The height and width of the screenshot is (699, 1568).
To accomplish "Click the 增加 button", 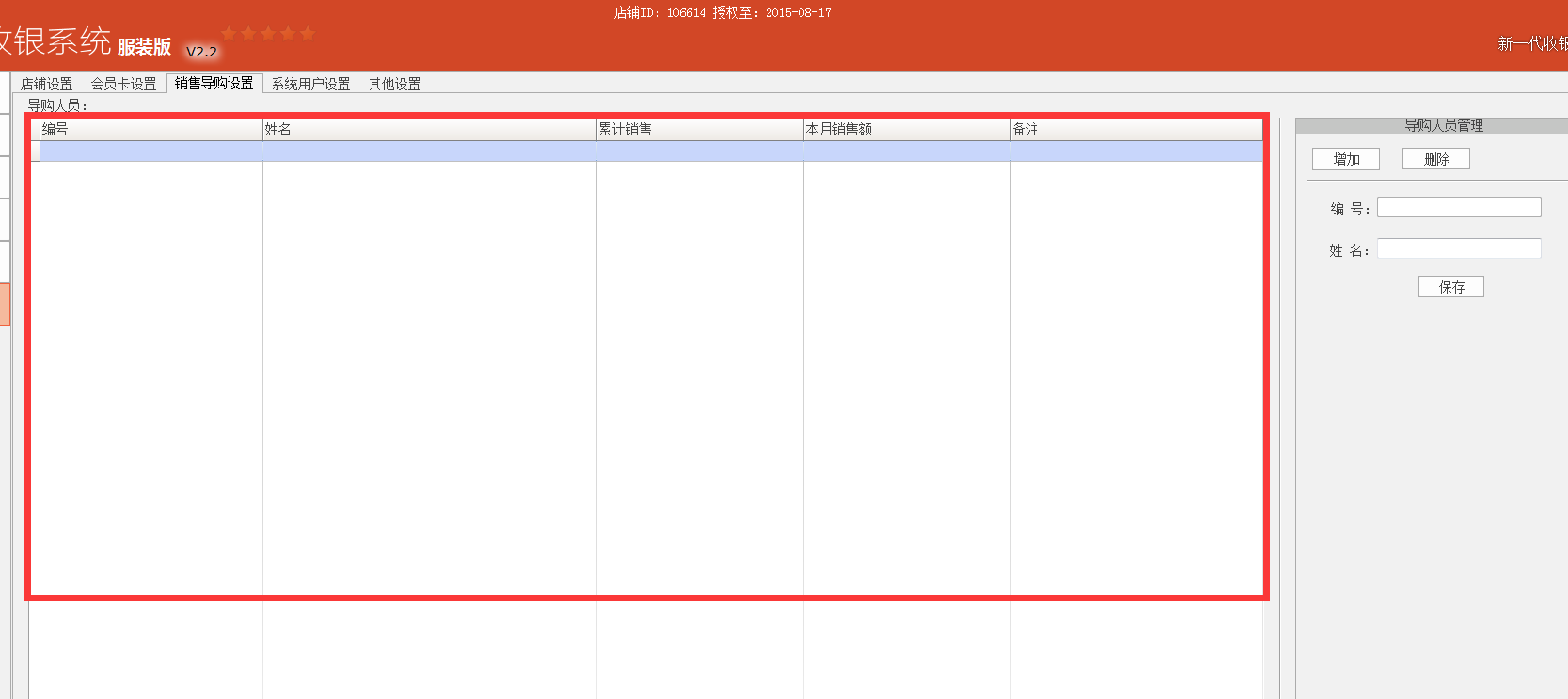I will click(x=1345, y=159).
